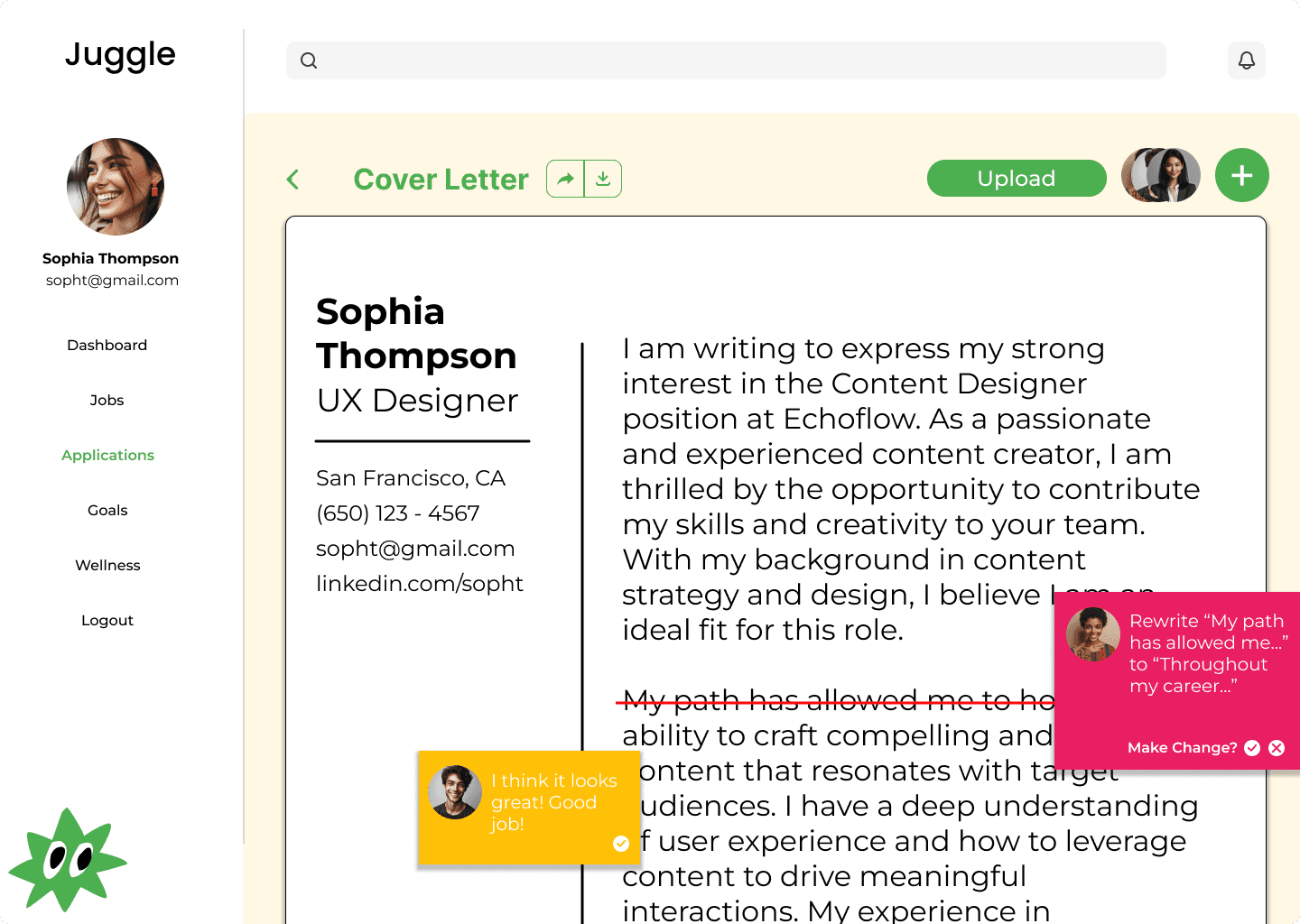Screen dimensions: 1300x924
Task: Click sopht@gmail.com under the profile picture
Action: (x=112, y=280)
